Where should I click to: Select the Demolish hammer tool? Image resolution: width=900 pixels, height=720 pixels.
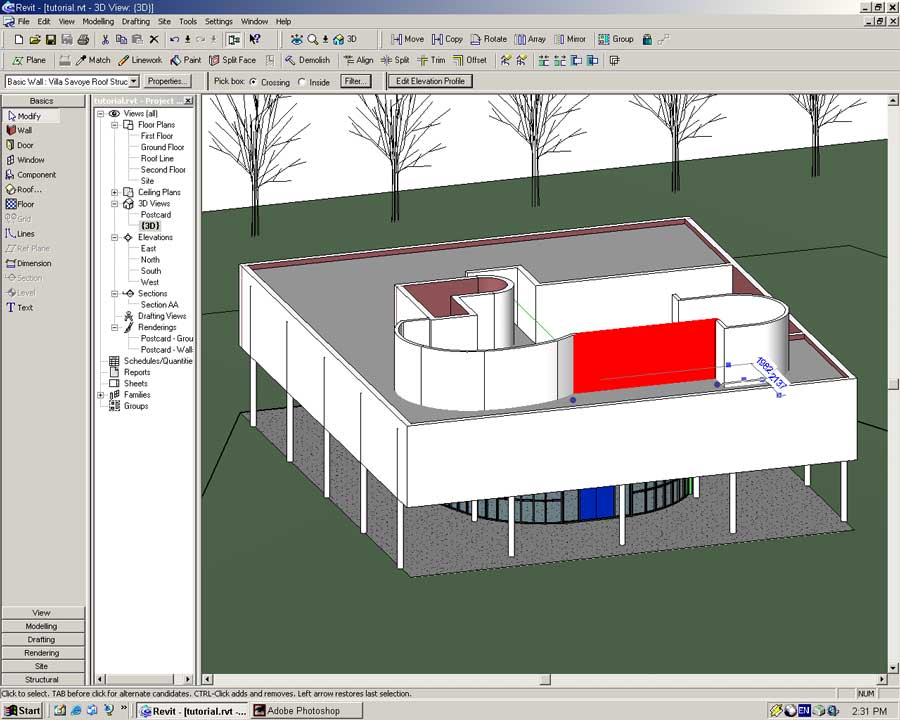[308, 60]
